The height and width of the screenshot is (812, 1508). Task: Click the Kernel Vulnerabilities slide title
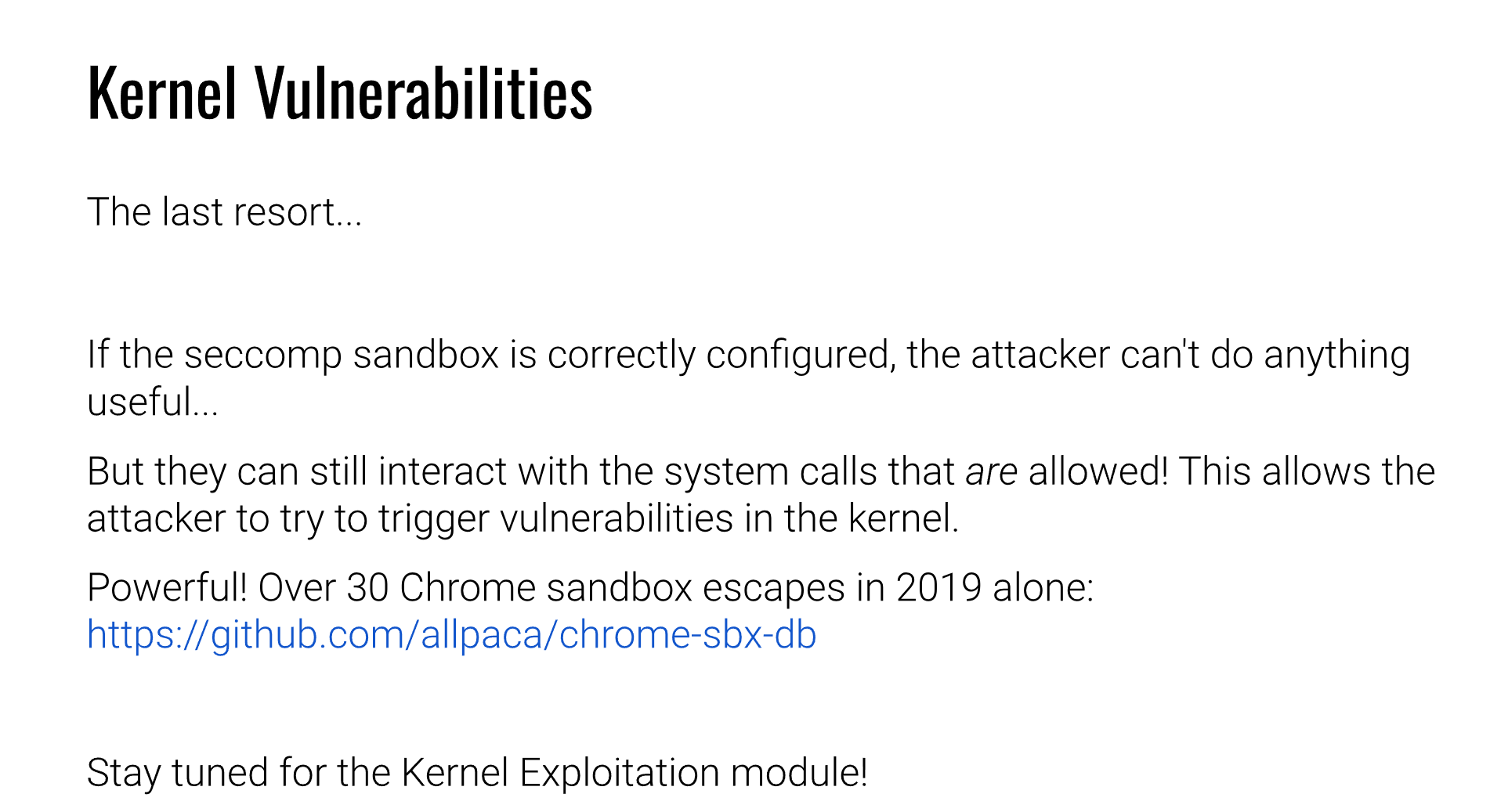pyautogui.click(x=340, y=93)
